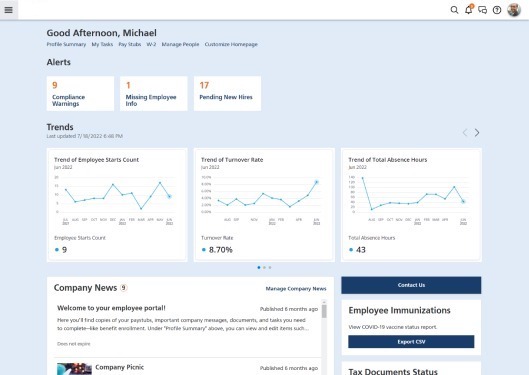
Task: Open the hamburger navigation menu
Action: (x=8, y=10)
